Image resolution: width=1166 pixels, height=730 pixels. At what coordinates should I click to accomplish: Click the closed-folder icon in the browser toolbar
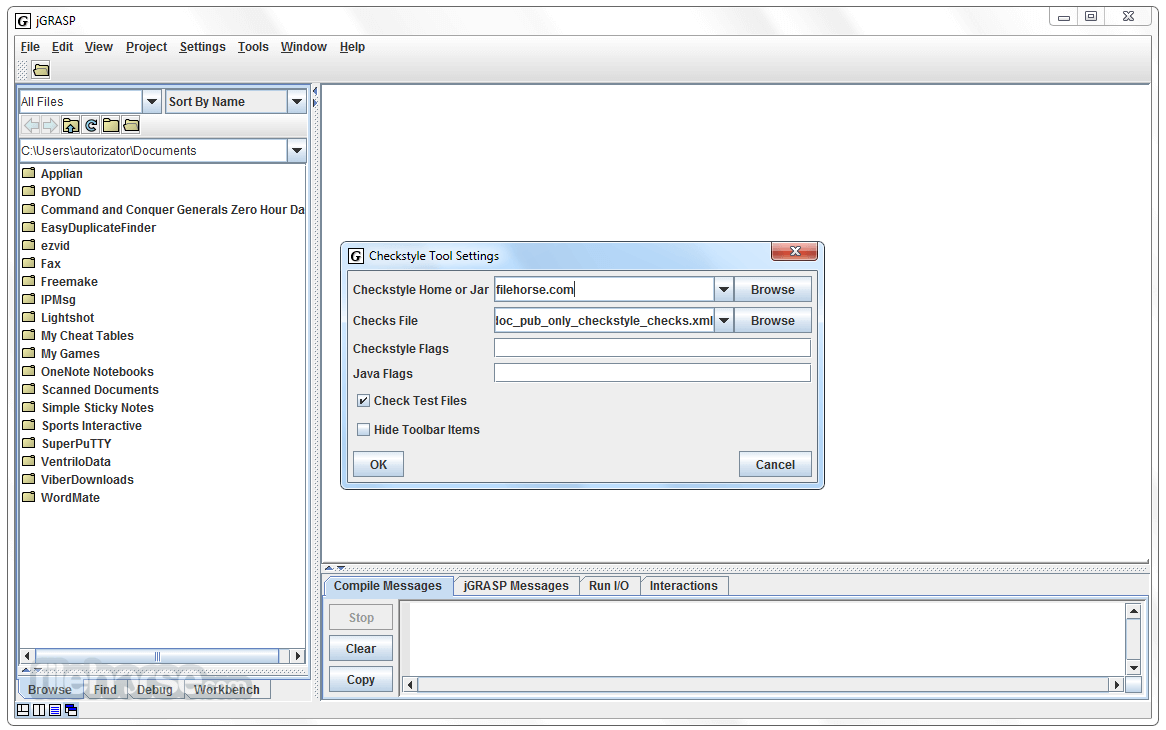point(111,125)
